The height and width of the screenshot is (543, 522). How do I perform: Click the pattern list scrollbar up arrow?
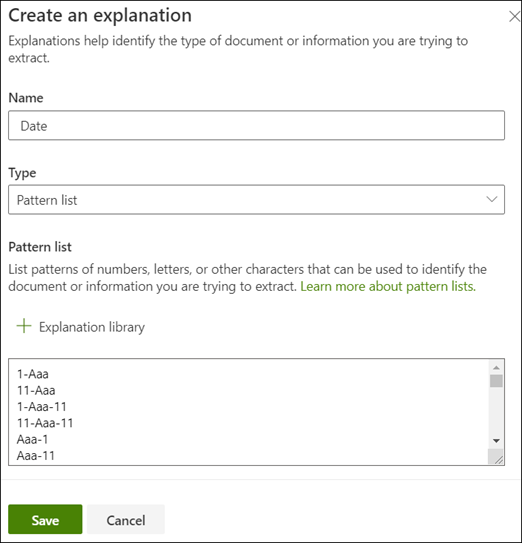(x=496, y=368)
